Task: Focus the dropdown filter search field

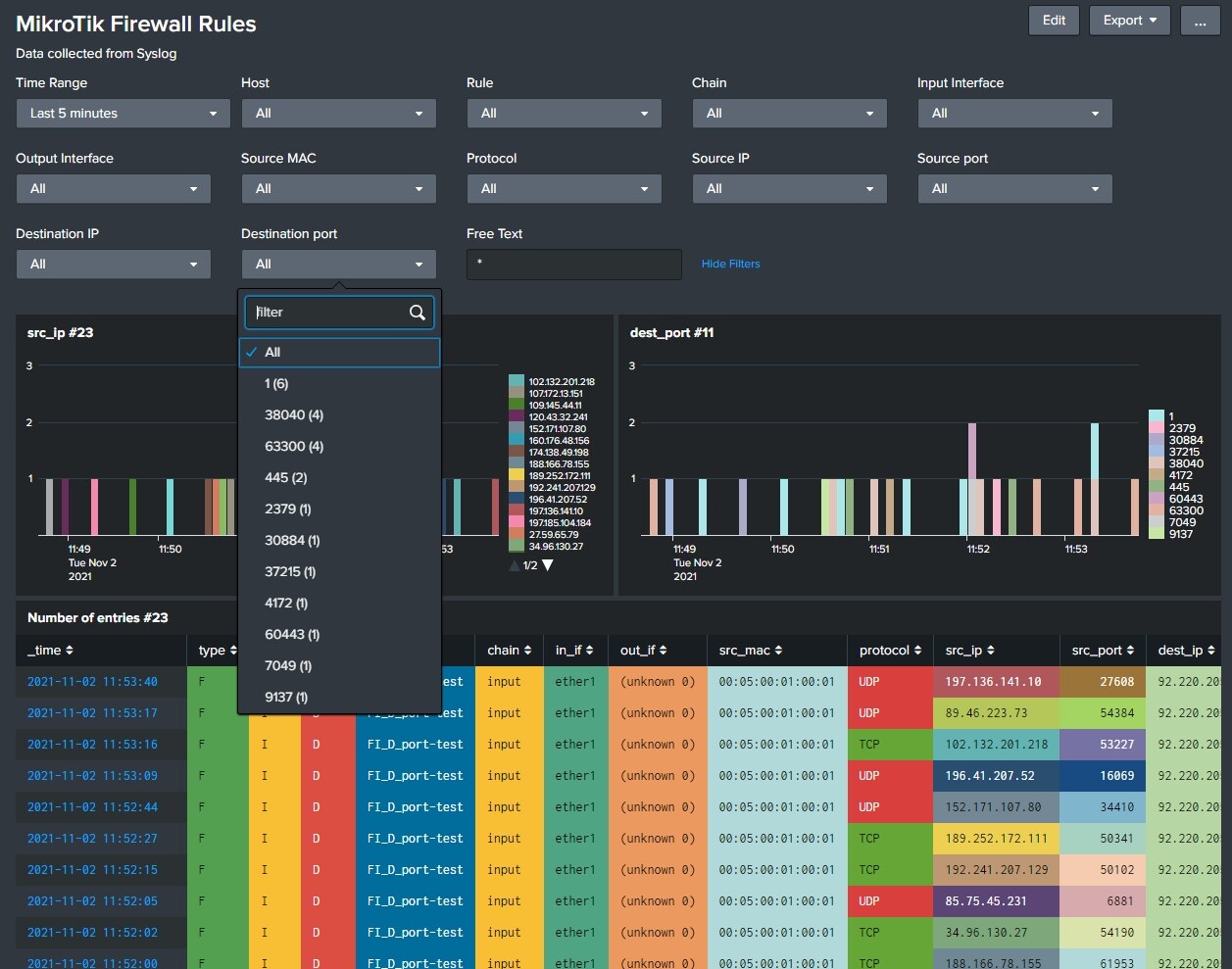Action: [x=339, y=313]
